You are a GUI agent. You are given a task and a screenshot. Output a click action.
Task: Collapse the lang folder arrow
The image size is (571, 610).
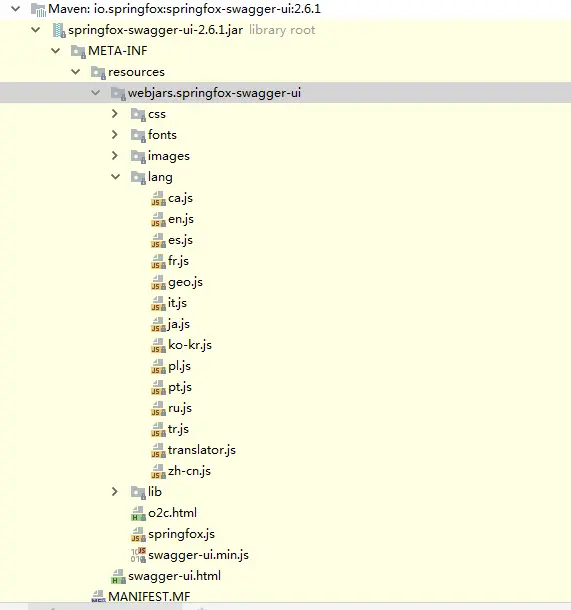pyautogui.click(x=116, y=177)
